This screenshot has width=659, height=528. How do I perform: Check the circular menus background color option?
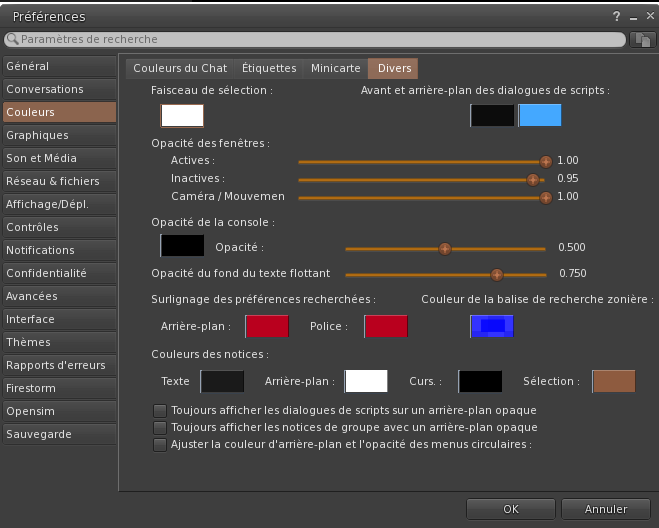click(160, 444)
